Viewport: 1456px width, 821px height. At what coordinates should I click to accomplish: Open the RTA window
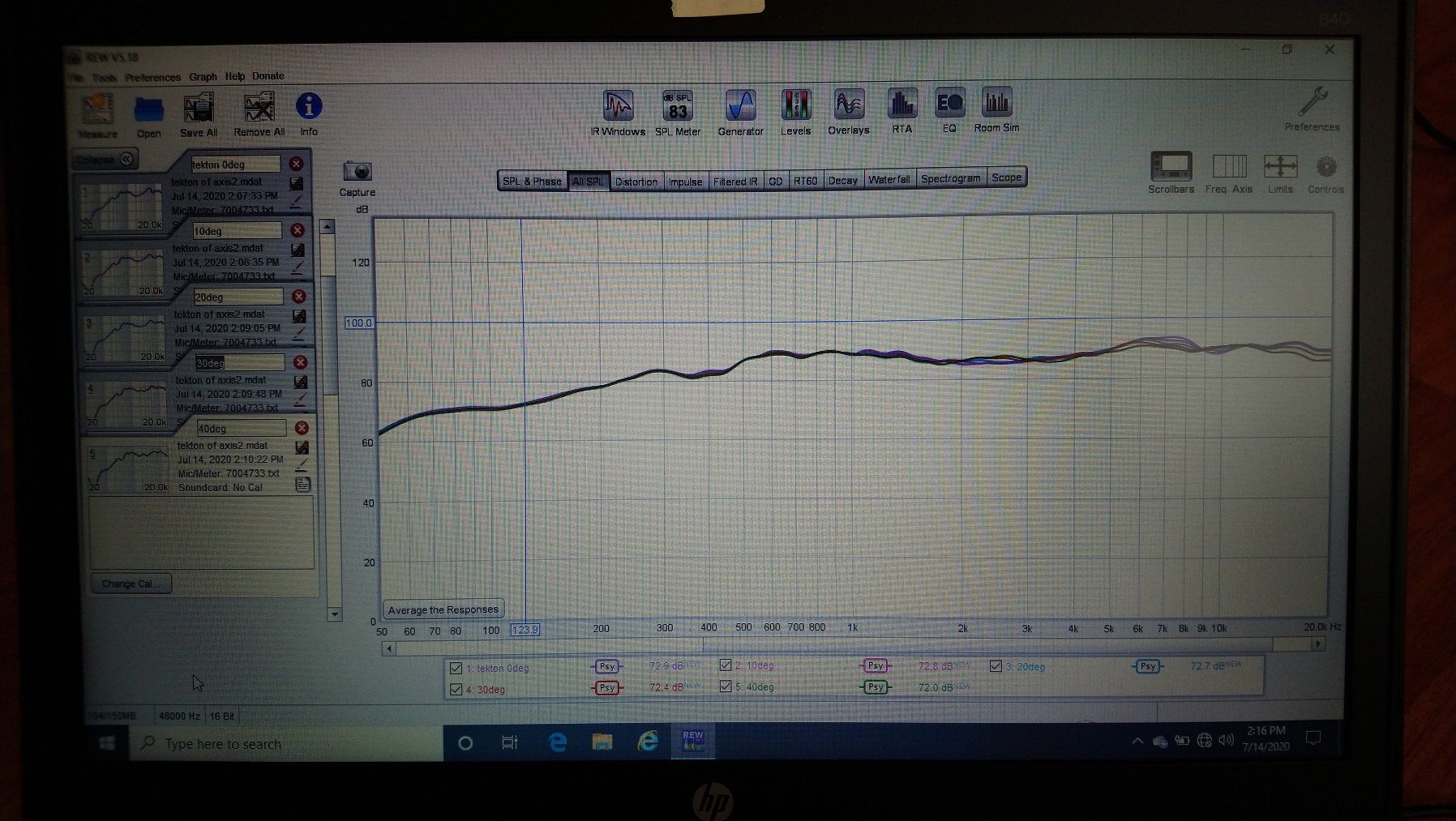tap(901, 111)
